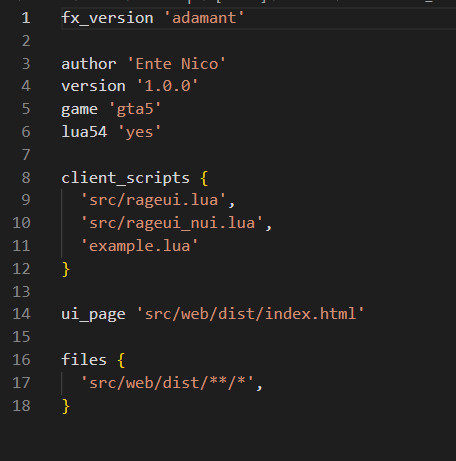Image resolution: width=456 pixels, height=461 pixels.
Task: Click line number 1 in the gutter
Action: pyautogui.click(x=26, y=18)
